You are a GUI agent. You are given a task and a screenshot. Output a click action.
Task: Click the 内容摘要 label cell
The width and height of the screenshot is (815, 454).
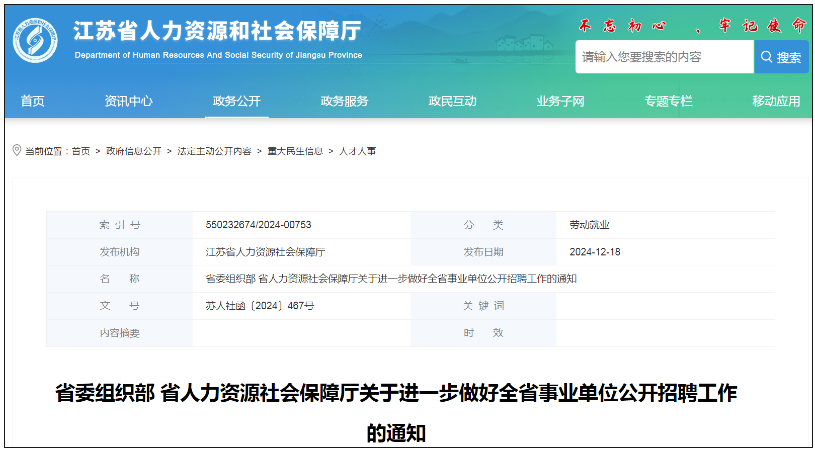[x=120, y=333]
